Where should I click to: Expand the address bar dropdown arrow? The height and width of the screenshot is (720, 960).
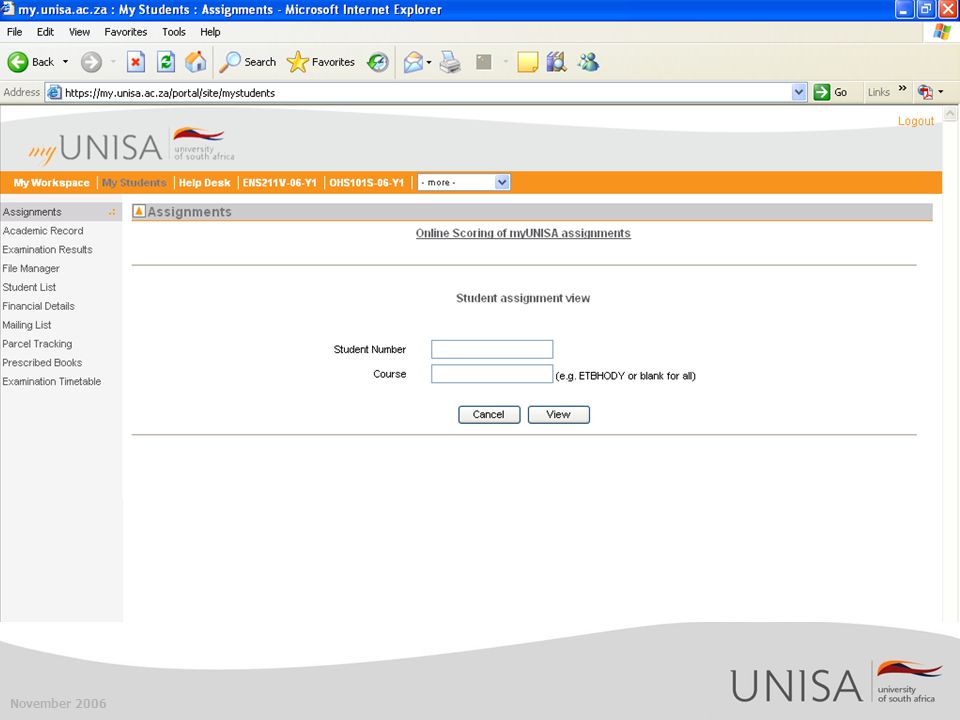click(798, 92)
